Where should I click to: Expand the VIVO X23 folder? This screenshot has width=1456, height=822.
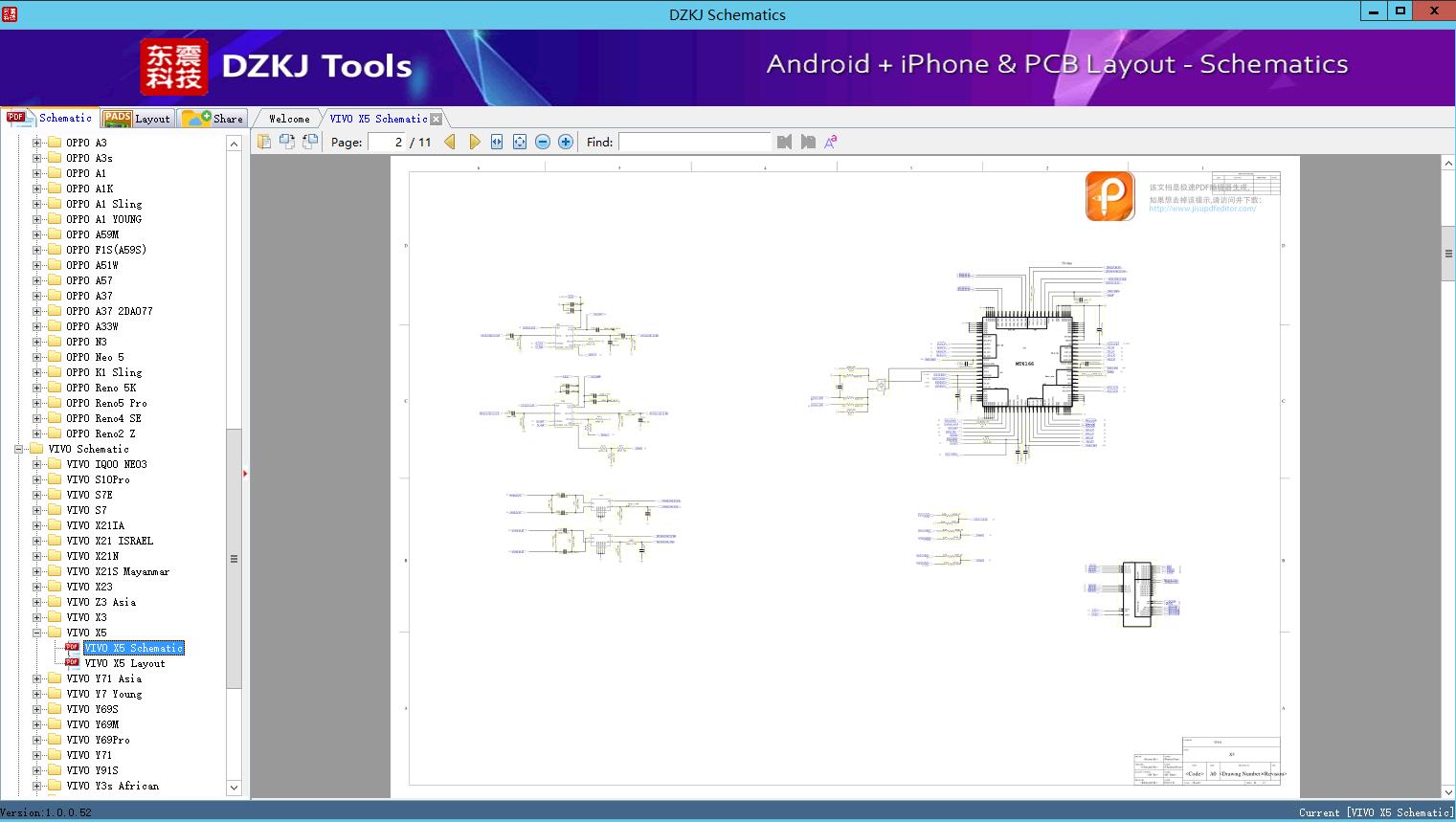click(36, 587)
